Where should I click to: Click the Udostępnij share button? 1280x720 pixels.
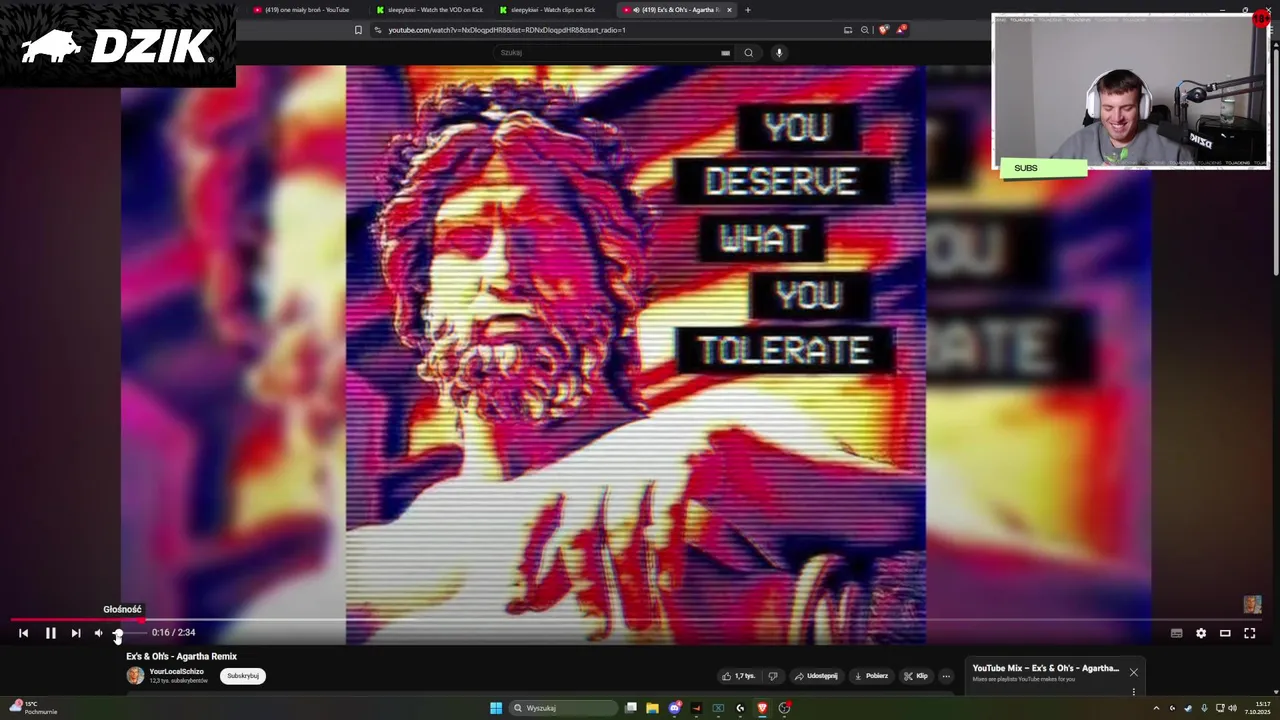tap(816, 676)
